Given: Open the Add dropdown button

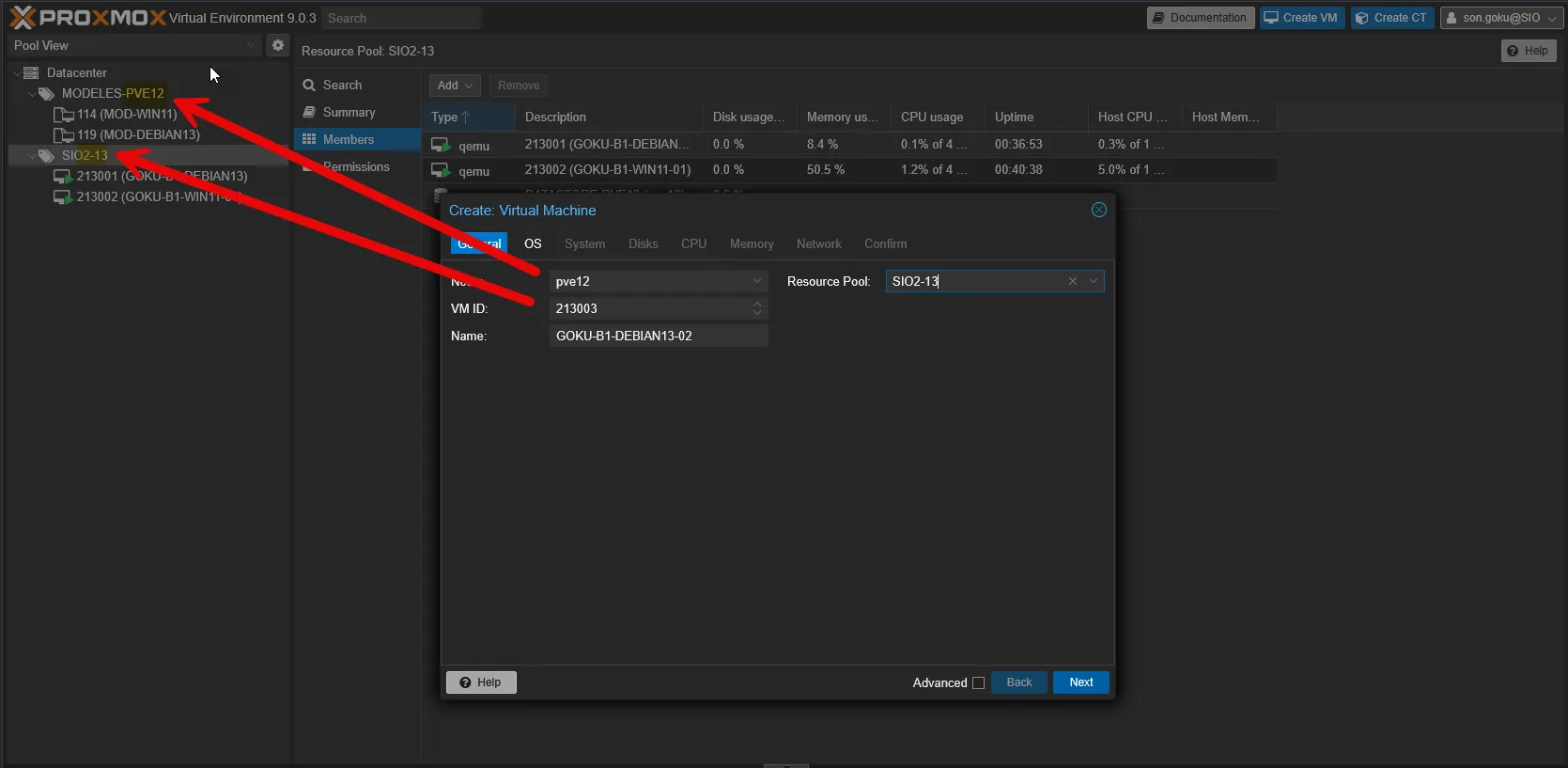Looking at the screenshot, I should (455, 86).
